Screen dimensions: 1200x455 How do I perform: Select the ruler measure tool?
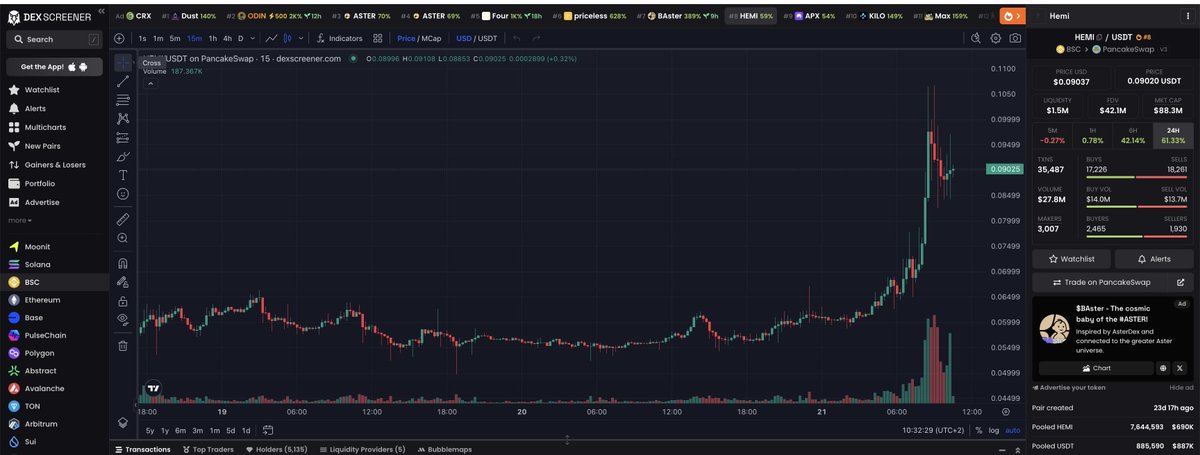coord(123,218)
